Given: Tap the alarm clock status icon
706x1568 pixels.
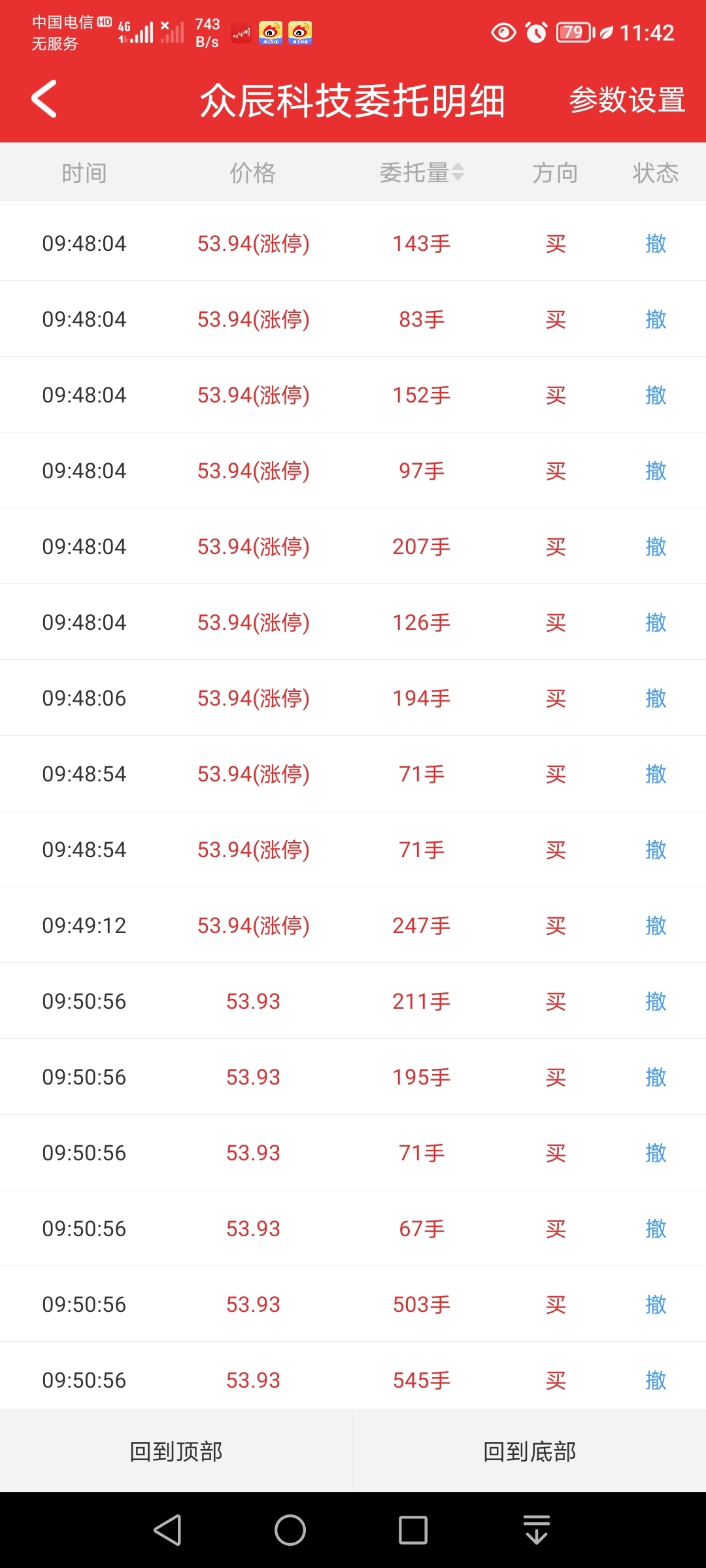Looking at the screenshot, I should click(537, 32).
